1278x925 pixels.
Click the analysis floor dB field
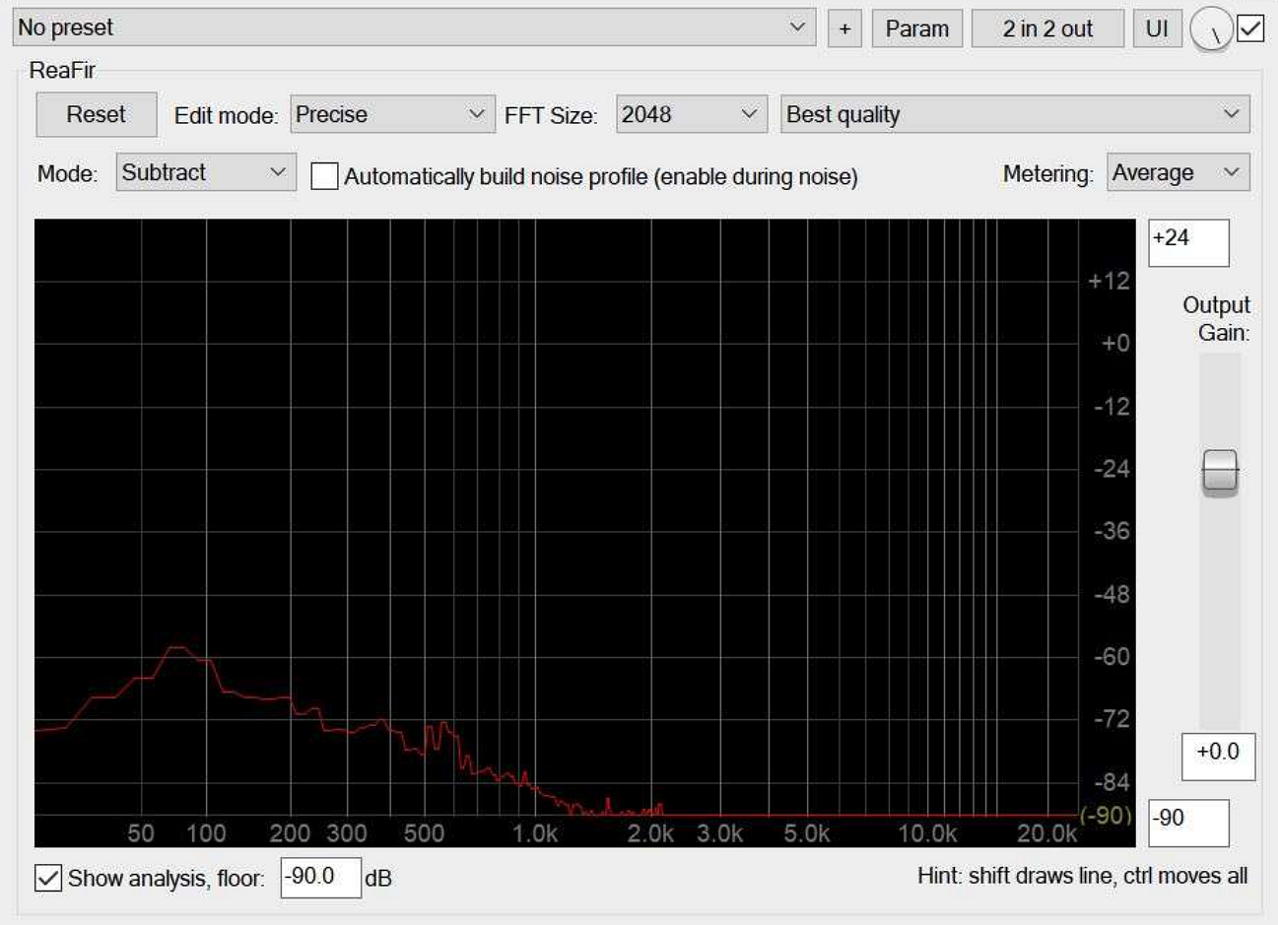(320, 878)
